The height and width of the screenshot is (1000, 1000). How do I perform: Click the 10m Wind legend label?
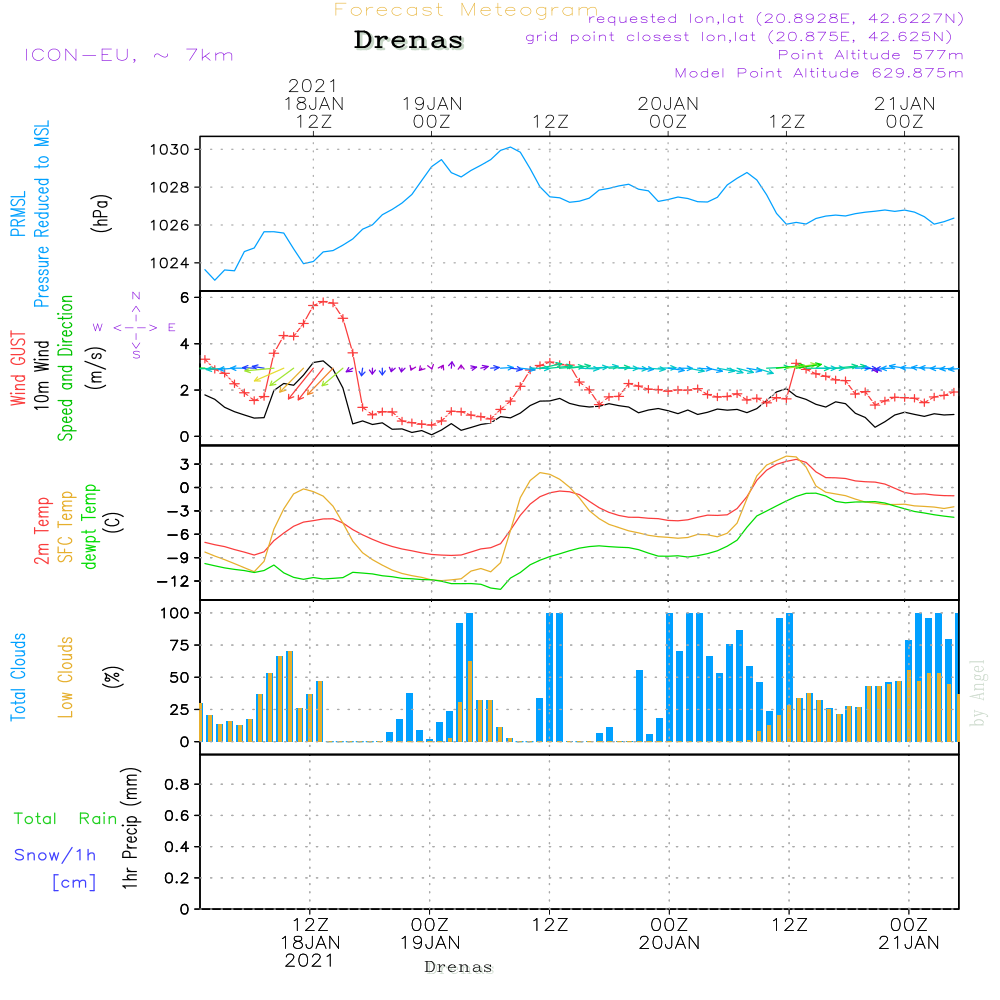[x=41, y=375]
